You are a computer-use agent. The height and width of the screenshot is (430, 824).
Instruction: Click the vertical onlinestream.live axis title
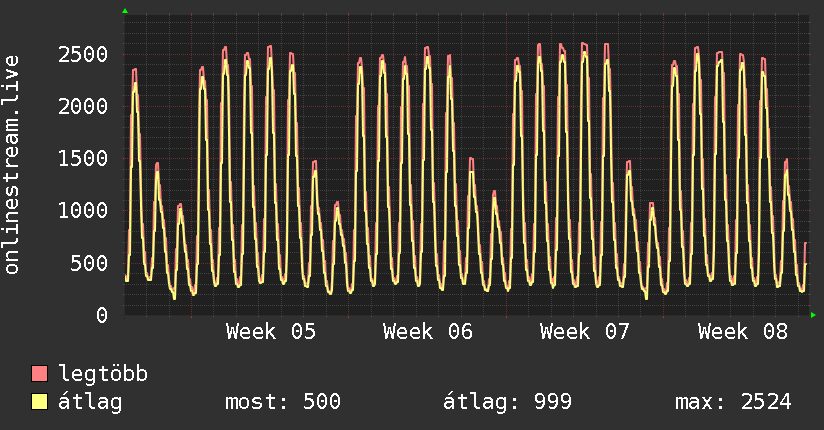pyautogui.click(x=12, y=164)
